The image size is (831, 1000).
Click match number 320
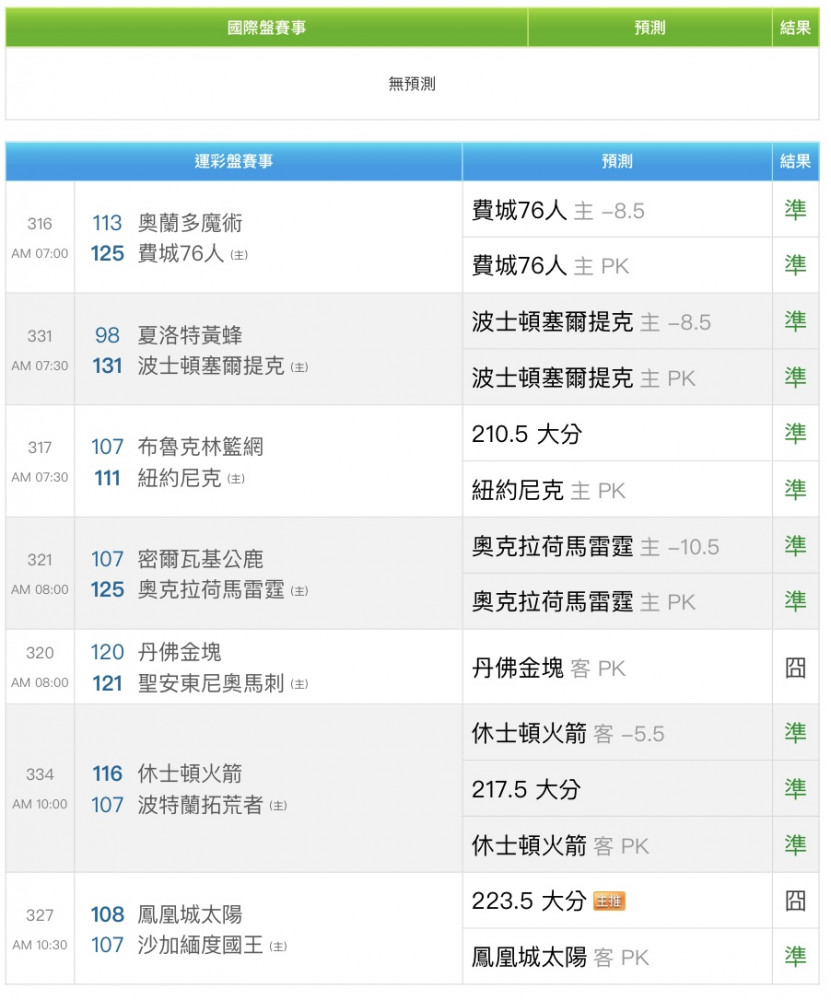point(40,653)
